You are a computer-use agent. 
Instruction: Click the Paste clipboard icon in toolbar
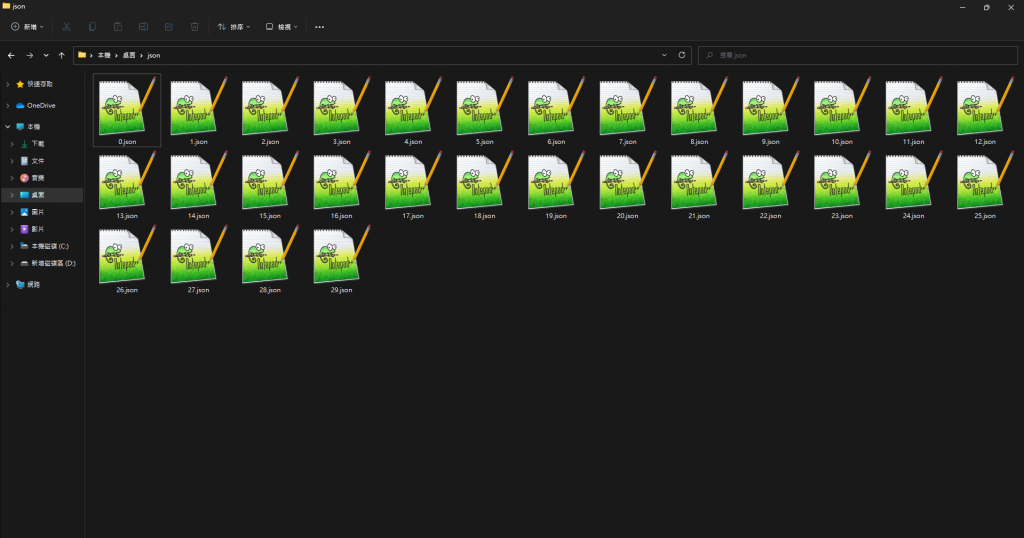[118, 27]
